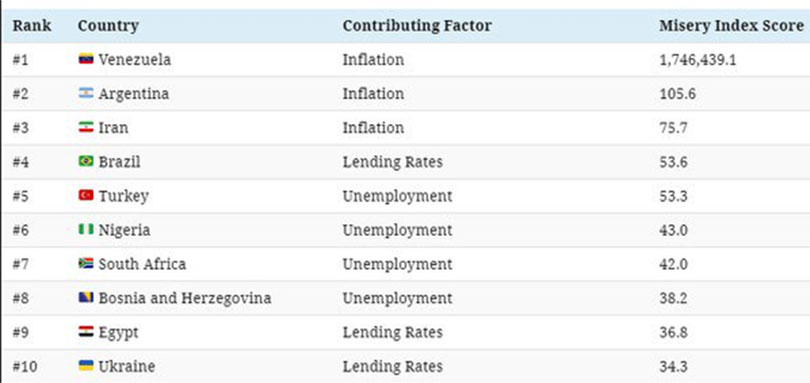Sort by the Country column header
Image resolution: width=810 pixels, height=383 pixels.
pos(108,26)
